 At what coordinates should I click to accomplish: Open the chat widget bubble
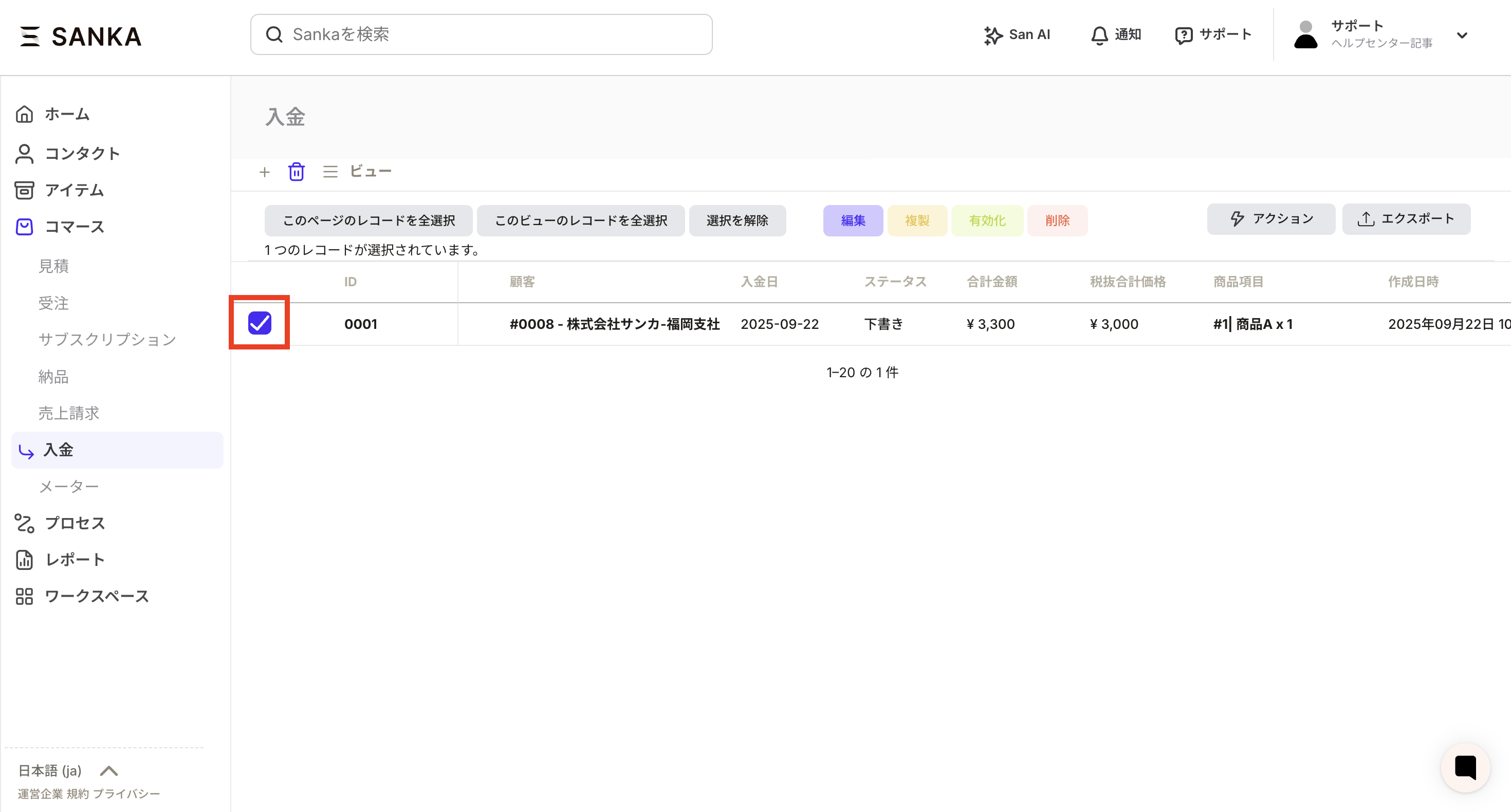pos(1465,767)
